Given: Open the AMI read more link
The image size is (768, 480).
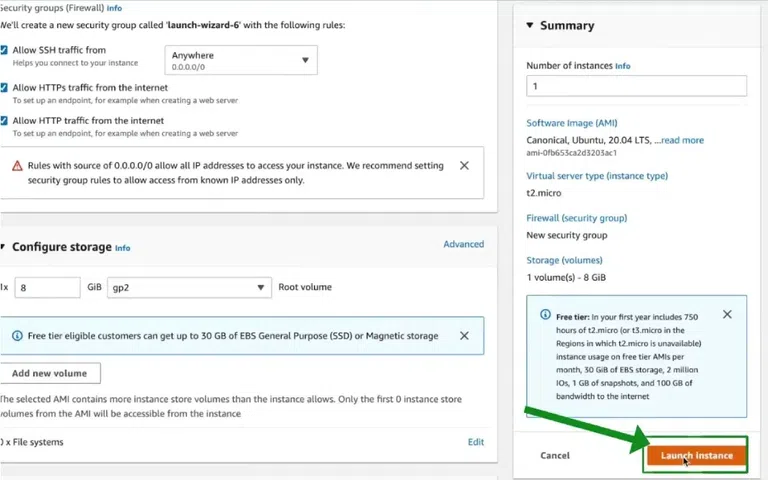Looking at the screenshot, I should pos(681,140).
